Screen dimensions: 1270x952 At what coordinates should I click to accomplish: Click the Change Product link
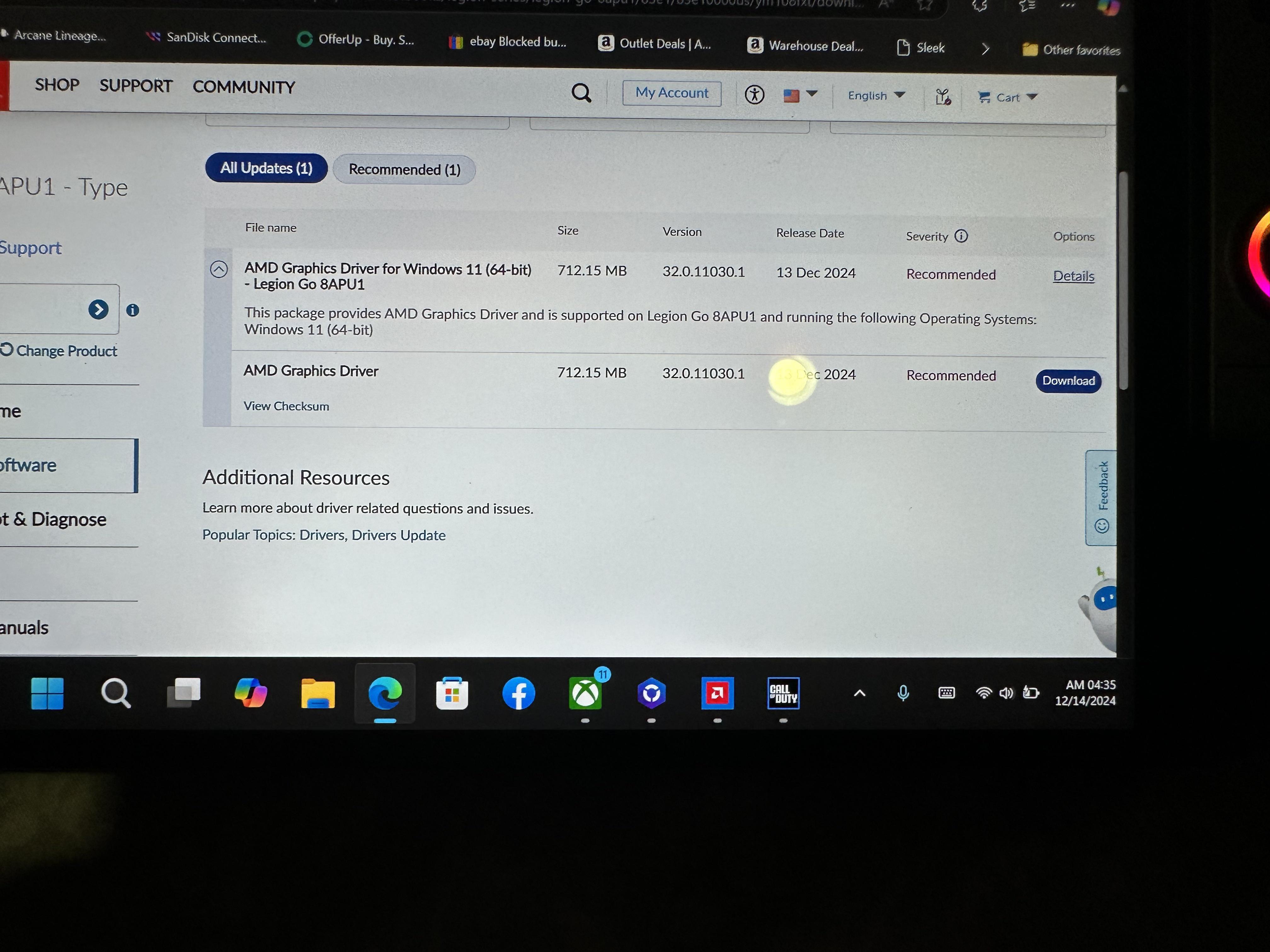pos(59,351)
